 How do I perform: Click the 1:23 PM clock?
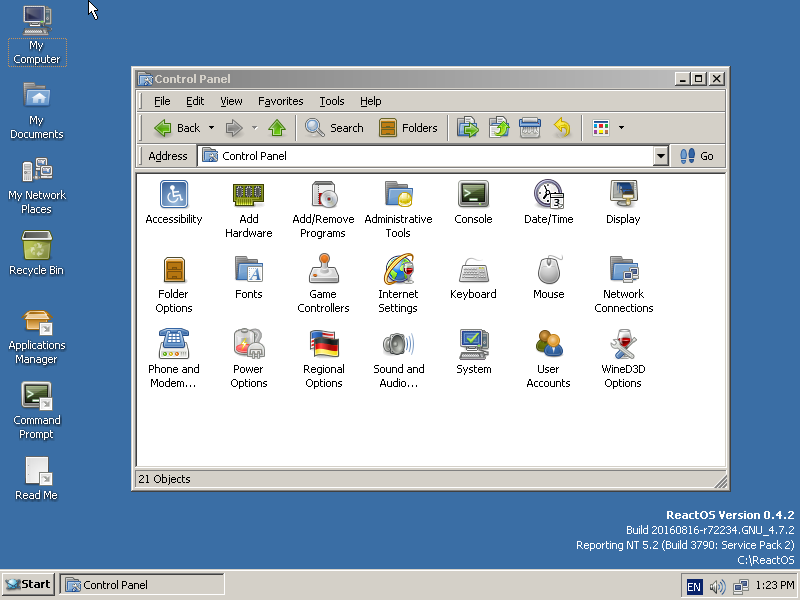point(774,585)
